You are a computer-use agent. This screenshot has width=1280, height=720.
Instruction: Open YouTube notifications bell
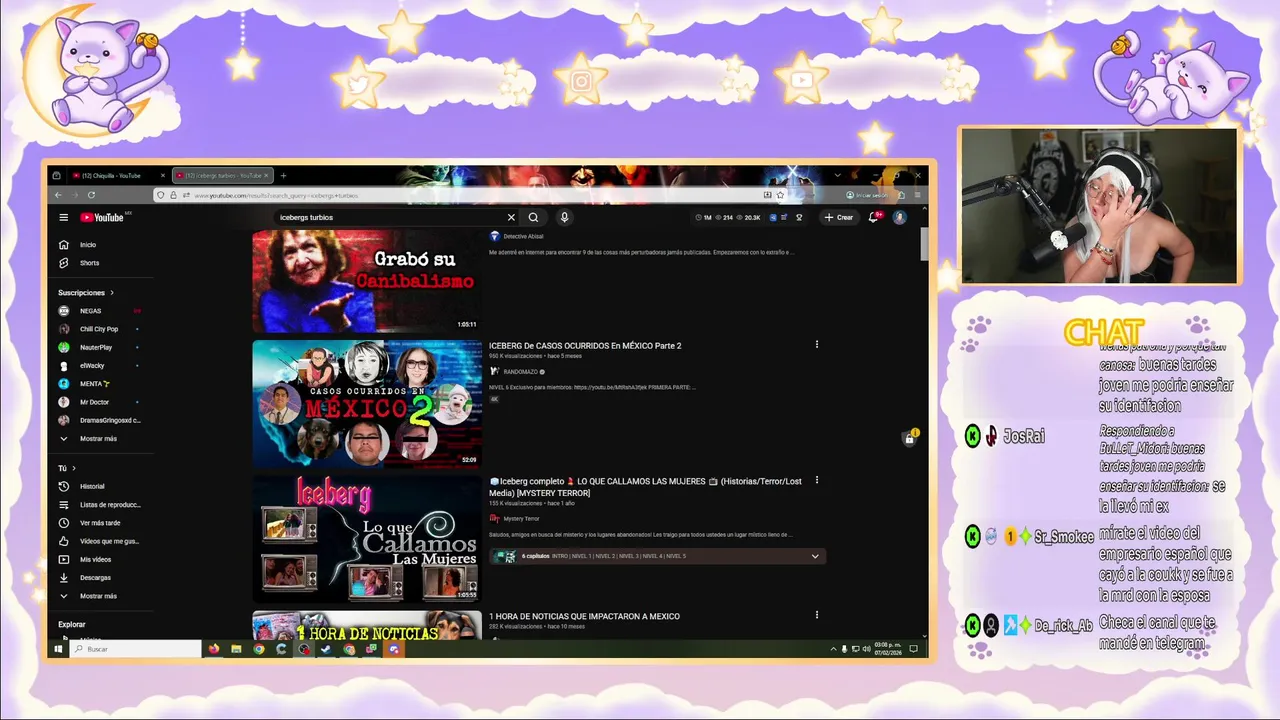click(874, 217)
